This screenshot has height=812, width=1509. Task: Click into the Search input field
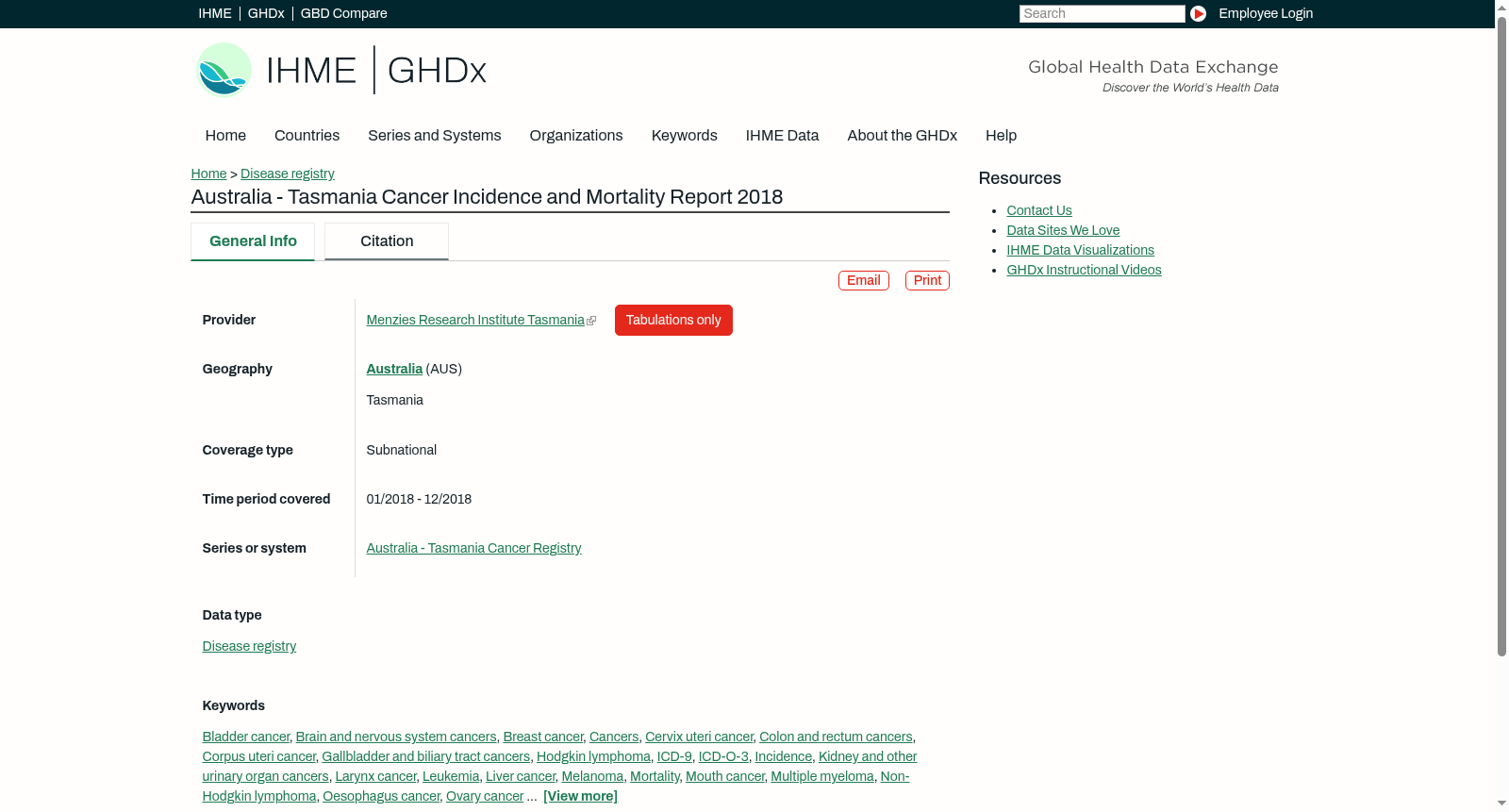click(x=1102, y=13)
